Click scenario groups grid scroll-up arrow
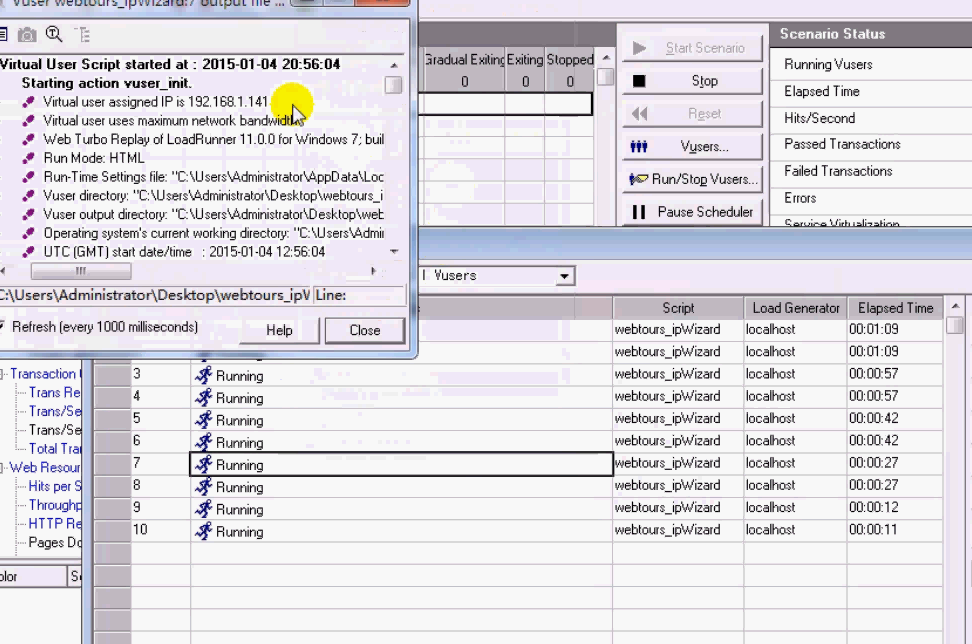This screenshot has height=644, width=972. (x=606, y=58)
